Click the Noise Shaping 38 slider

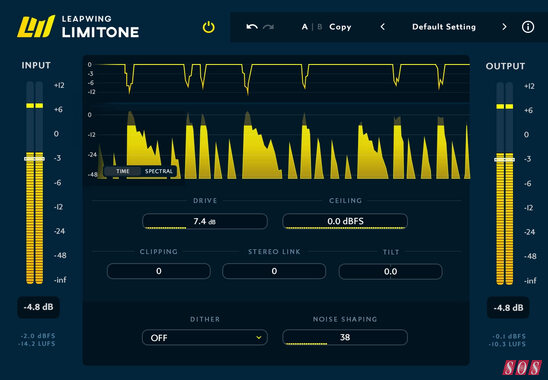pyautogui.click(x=345, y=337)
